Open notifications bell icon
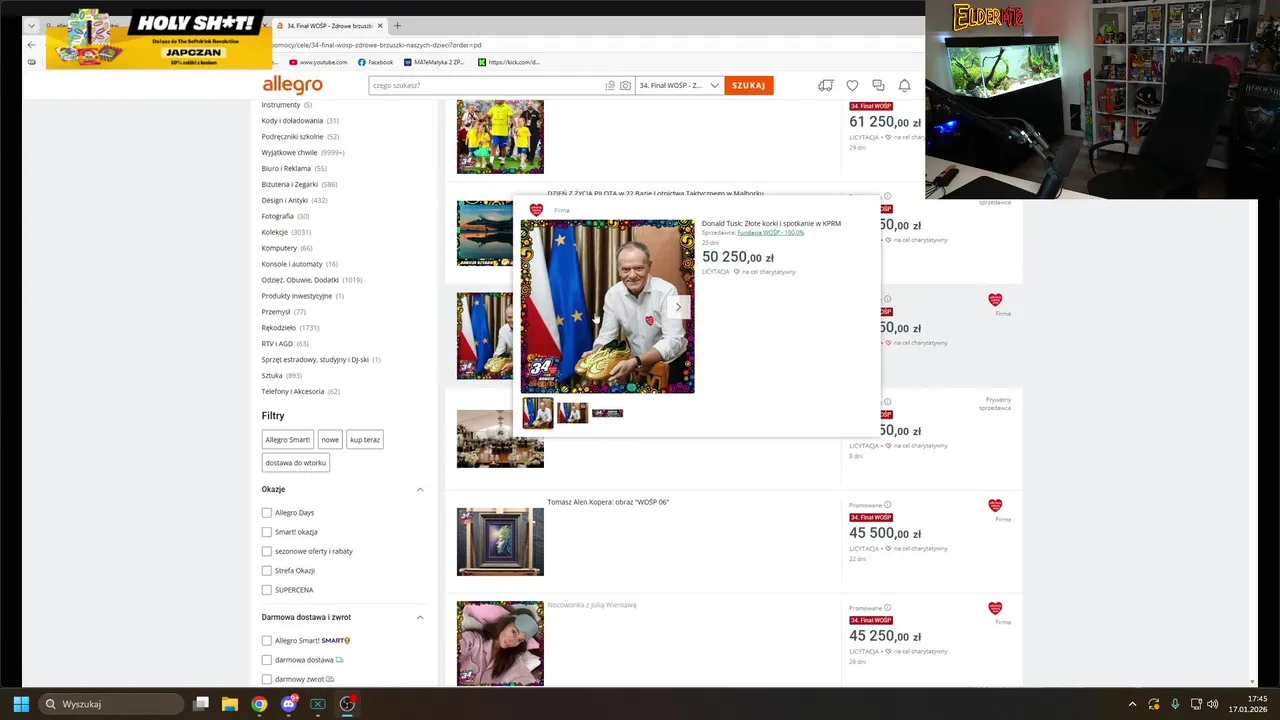The height and width of the screenshot is (720, 1280). pos(904,86)
